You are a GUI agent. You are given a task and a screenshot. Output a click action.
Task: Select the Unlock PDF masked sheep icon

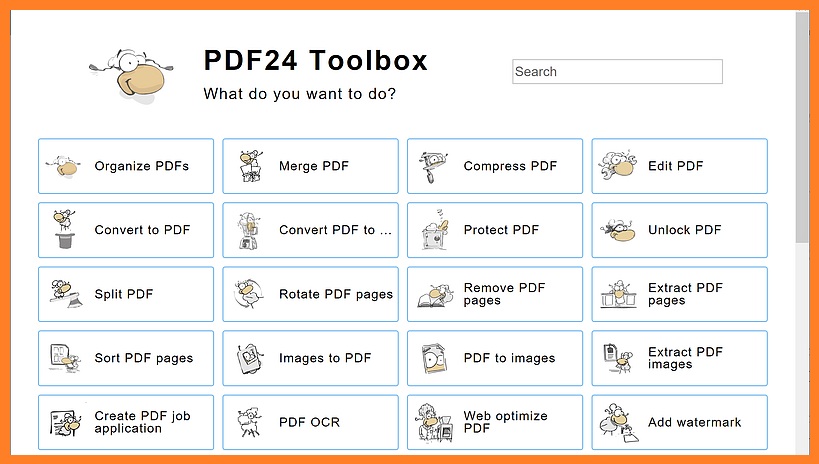[x=618, y=230]
